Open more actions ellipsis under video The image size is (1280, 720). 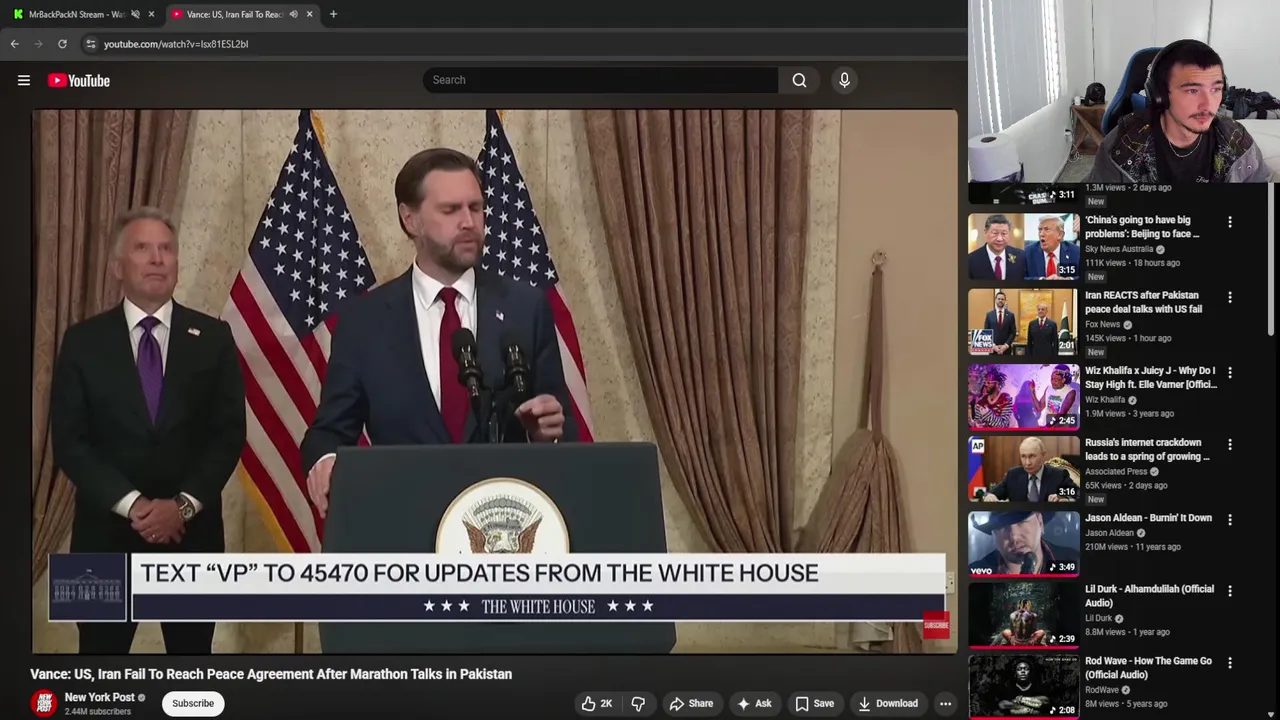pos(945,703)
